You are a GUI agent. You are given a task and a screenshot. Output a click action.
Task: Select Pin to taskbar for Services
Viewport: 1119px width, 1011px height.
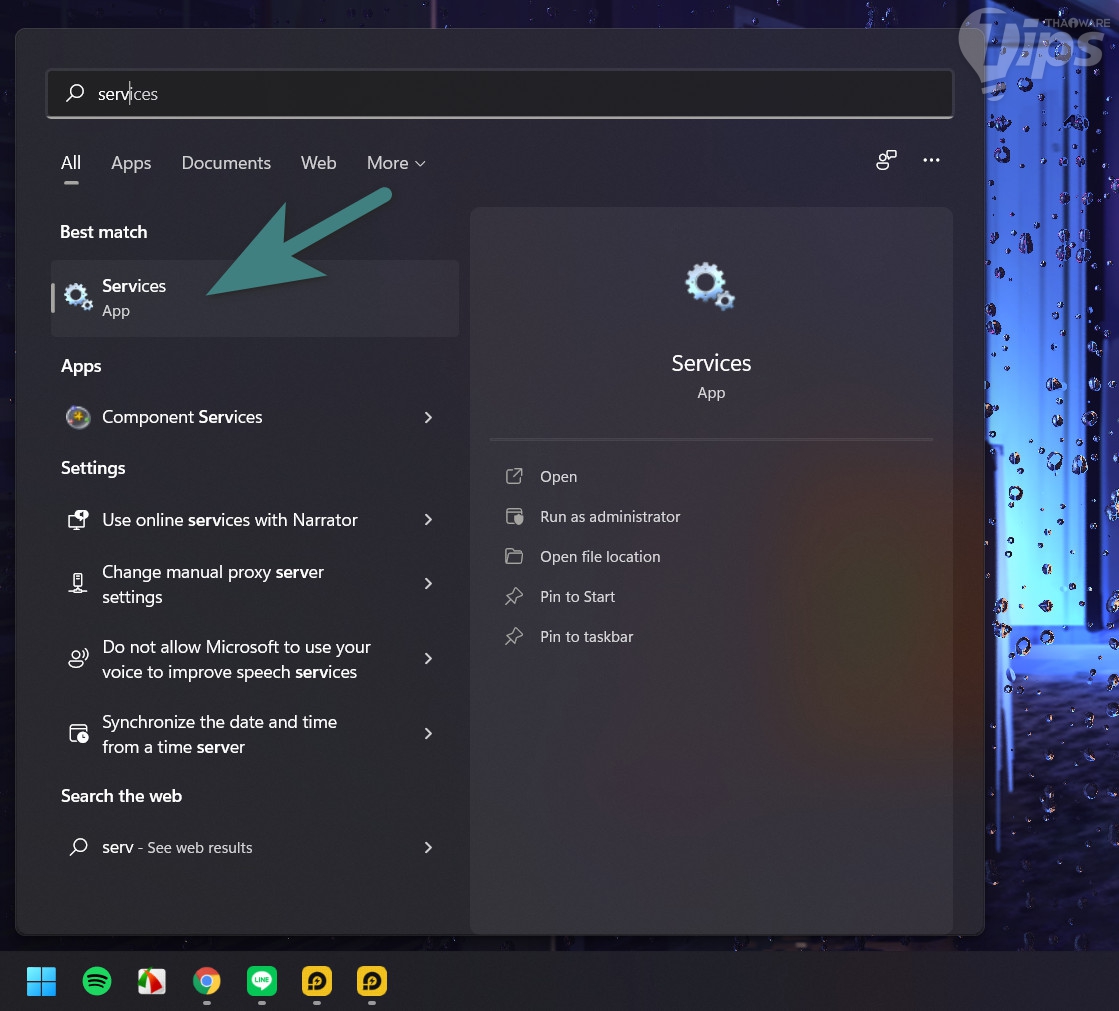click(587, 636)
